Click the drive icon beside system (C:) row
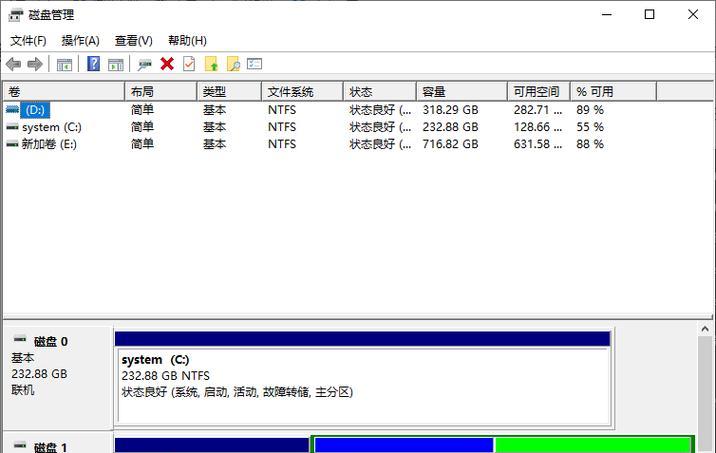 (12, 127)
